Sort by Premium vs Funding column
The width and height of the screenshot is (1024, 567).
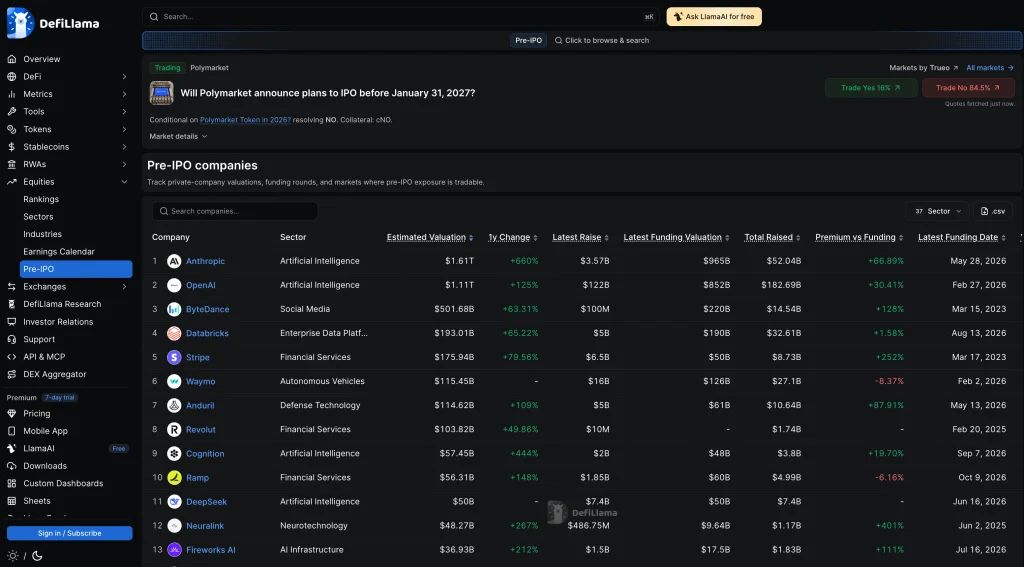(x=859, y=237)
